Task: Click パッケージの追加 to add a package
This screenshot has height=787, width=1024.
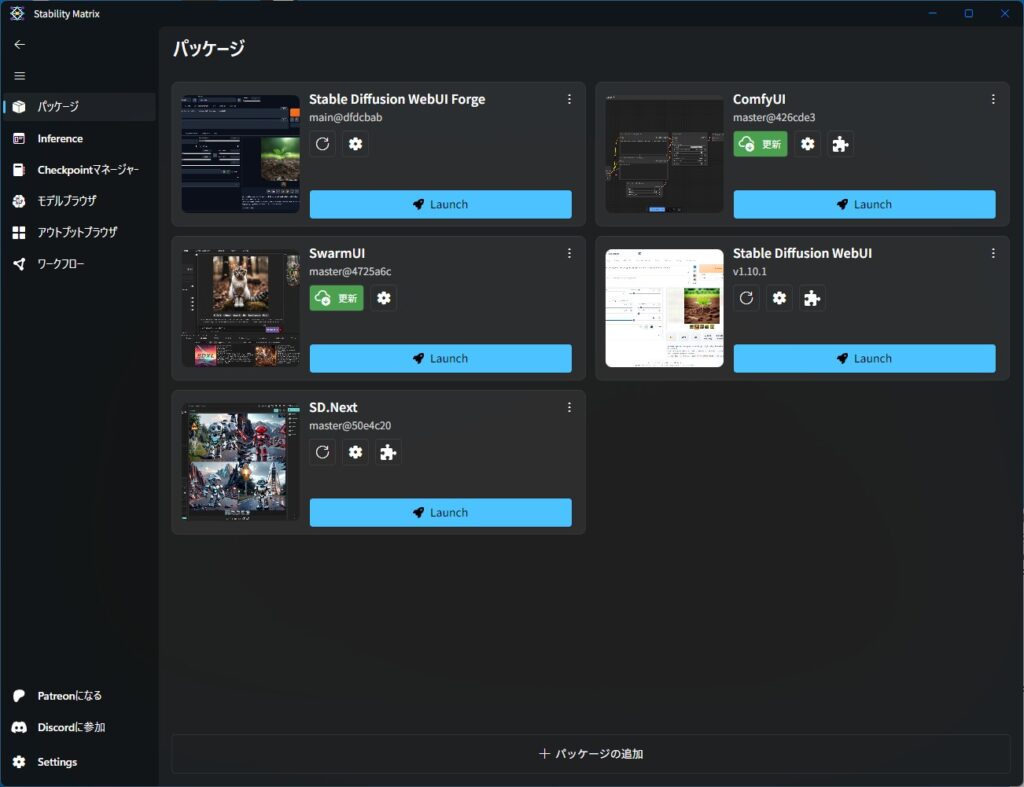Action: pos(590,754)
